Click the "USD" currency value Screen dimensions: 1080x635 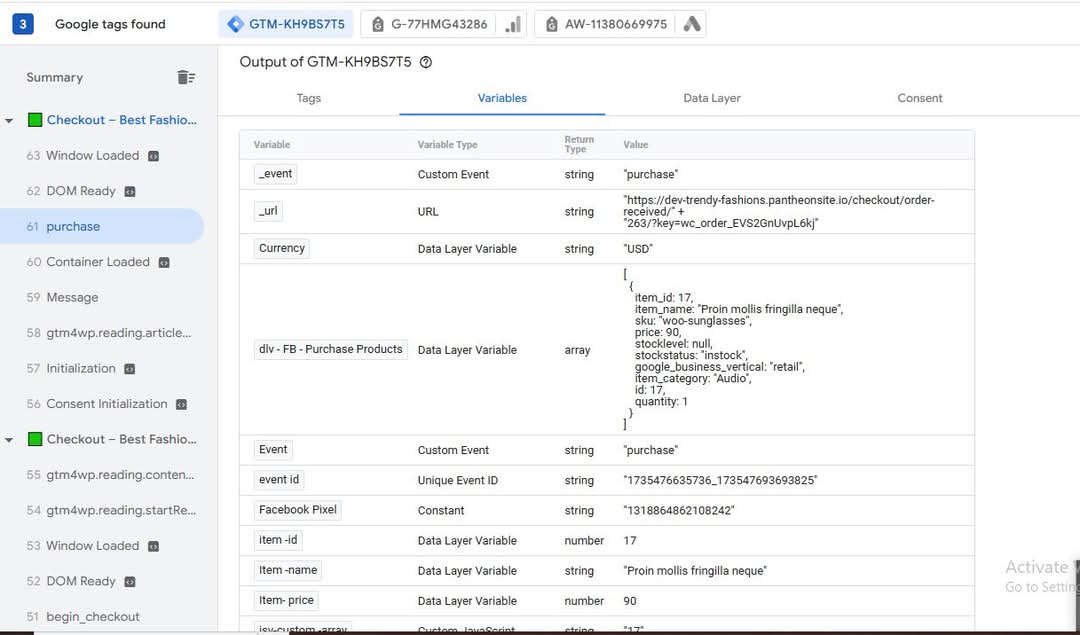pos(638,249)
